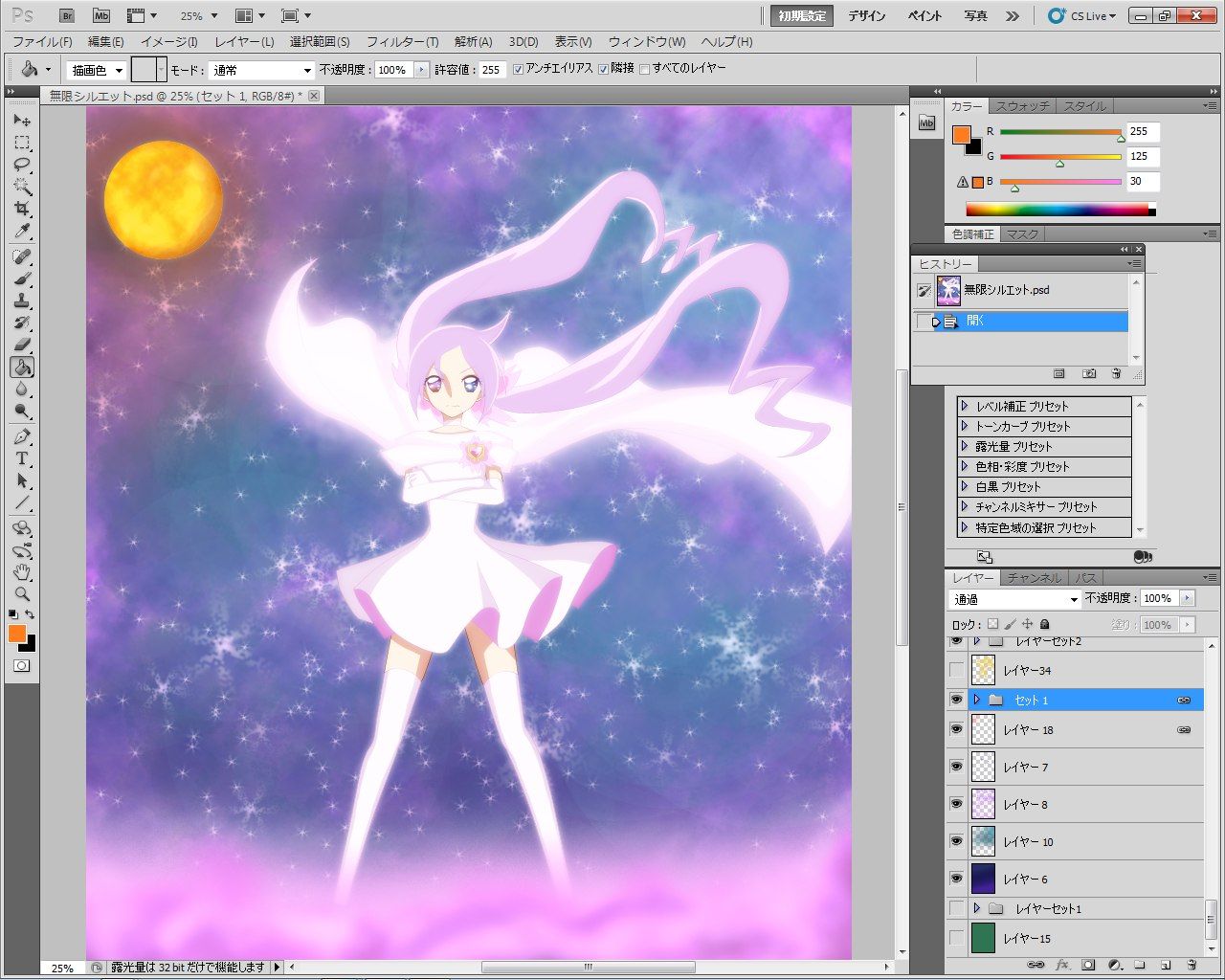This screenshot has width=1225, height=980.
Task: Hide layer レイヤー 8
Action: pos(956,804)
